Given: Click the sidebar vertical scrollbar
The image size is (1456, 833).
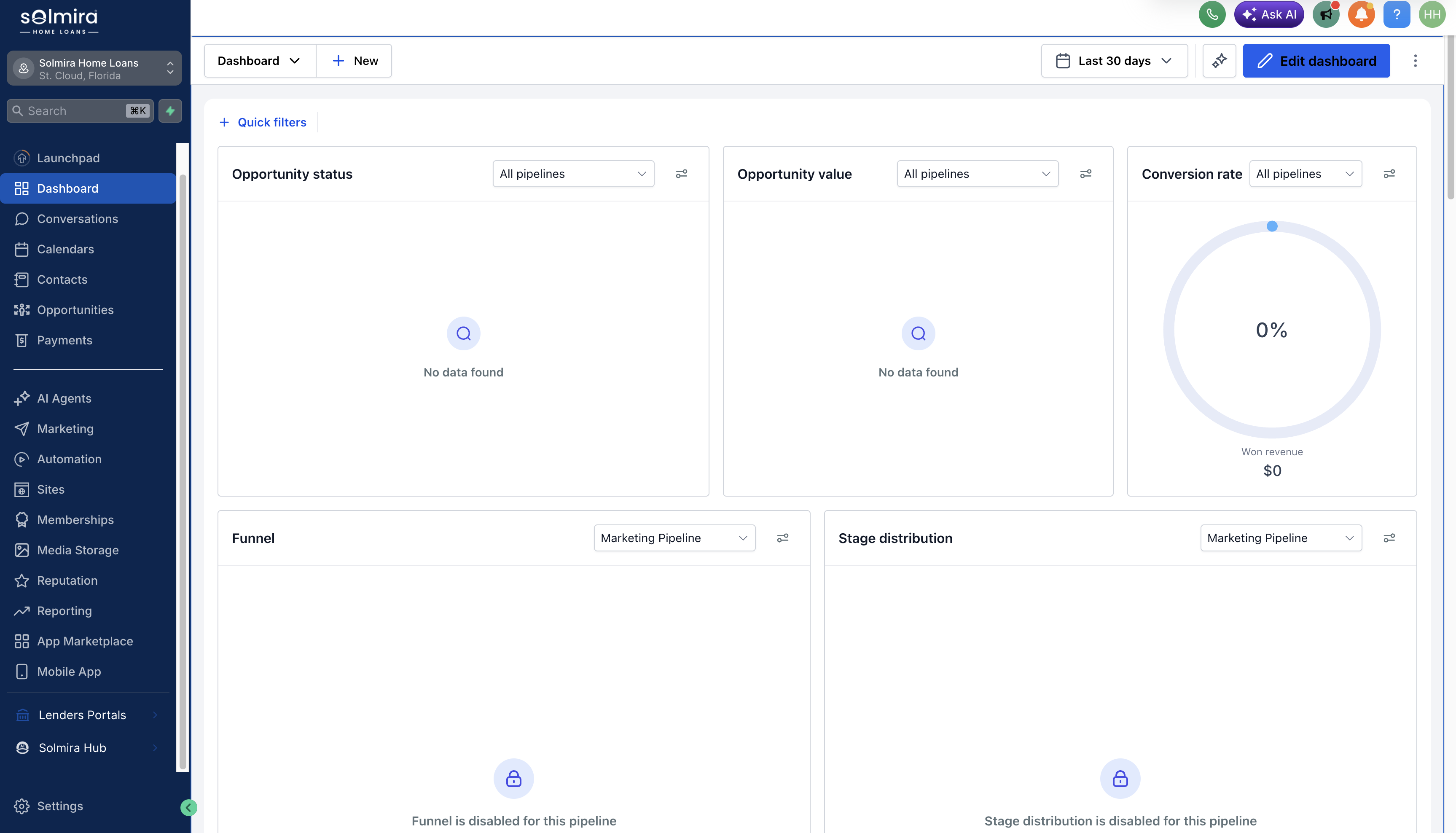Looking at the screenshot, I should point(183,472).
